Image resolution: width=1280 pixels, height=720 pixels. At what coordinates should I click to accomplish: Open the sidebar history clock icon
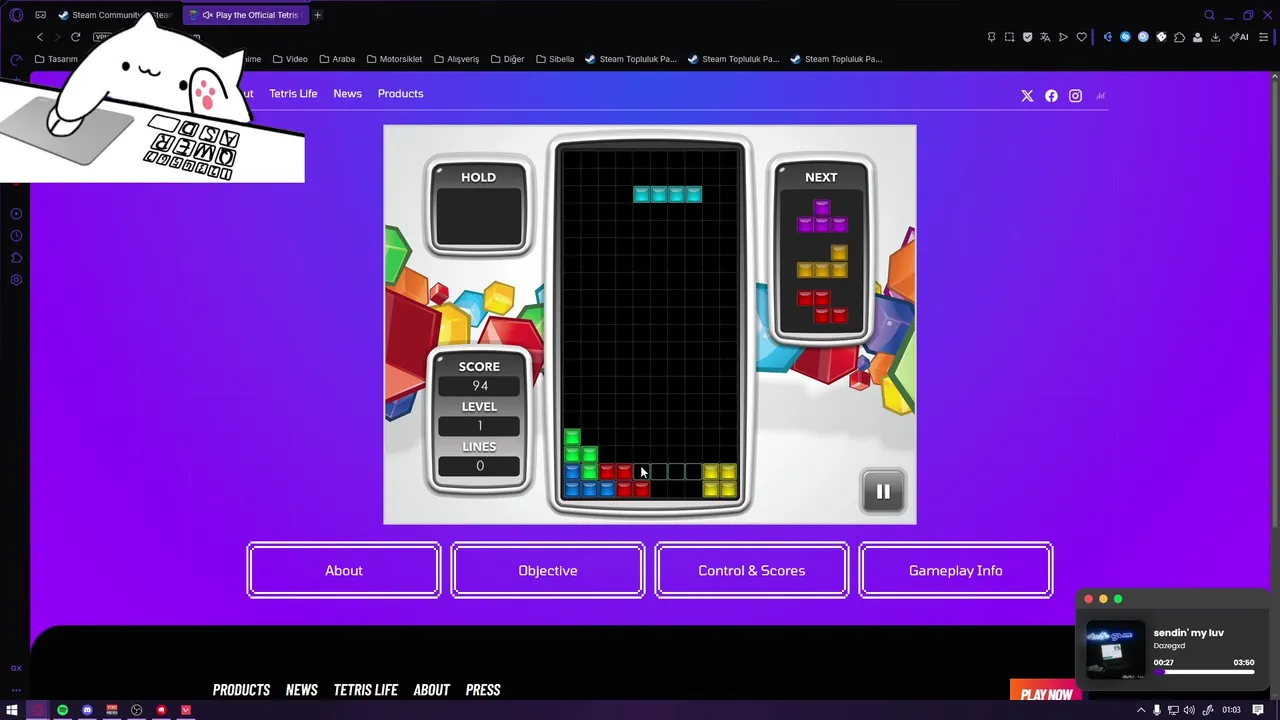click(16, 236)
